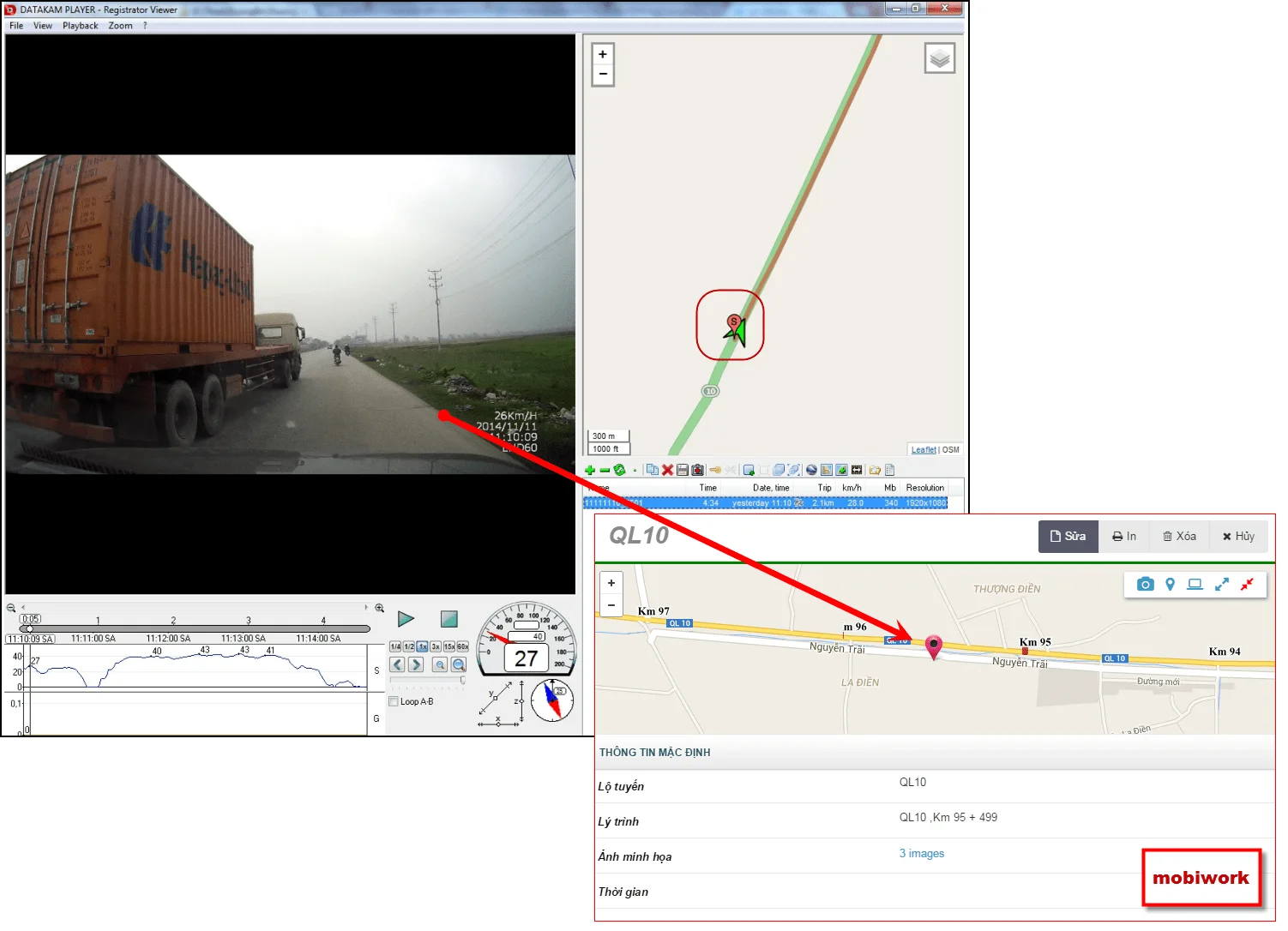1288x931 pixels.
Task: Click the monitor with green plus icon
Action: click(x=749, y=470)
